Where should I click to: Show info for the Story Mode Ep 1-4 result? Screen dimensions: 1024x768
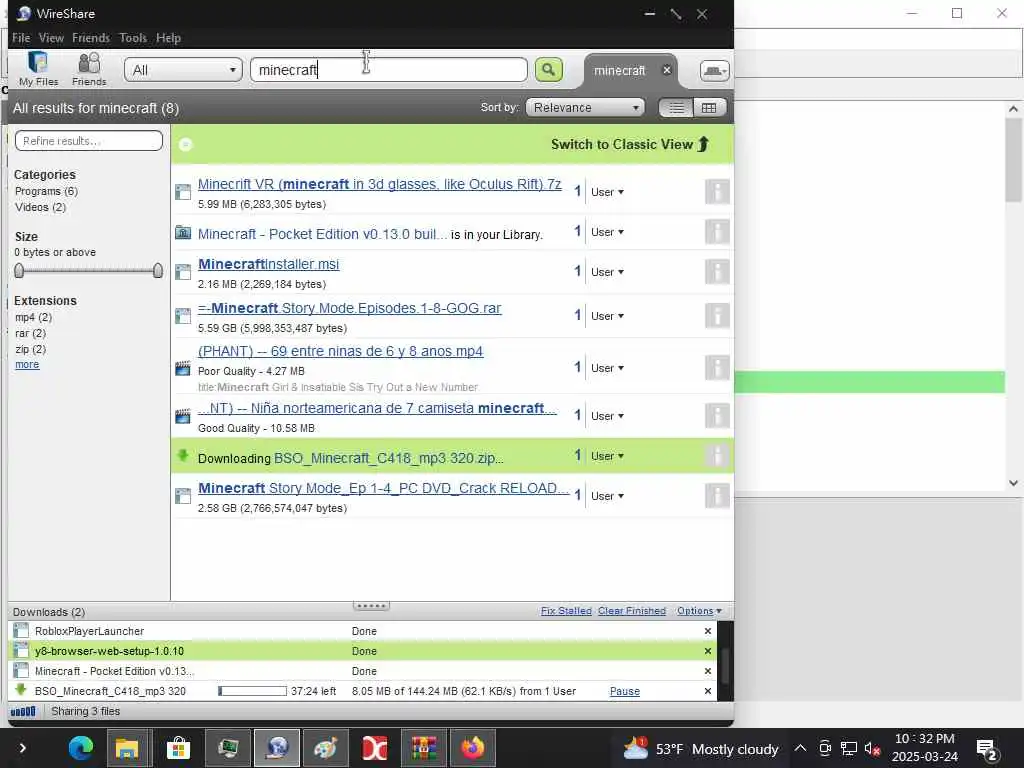[x=717, y=496]
